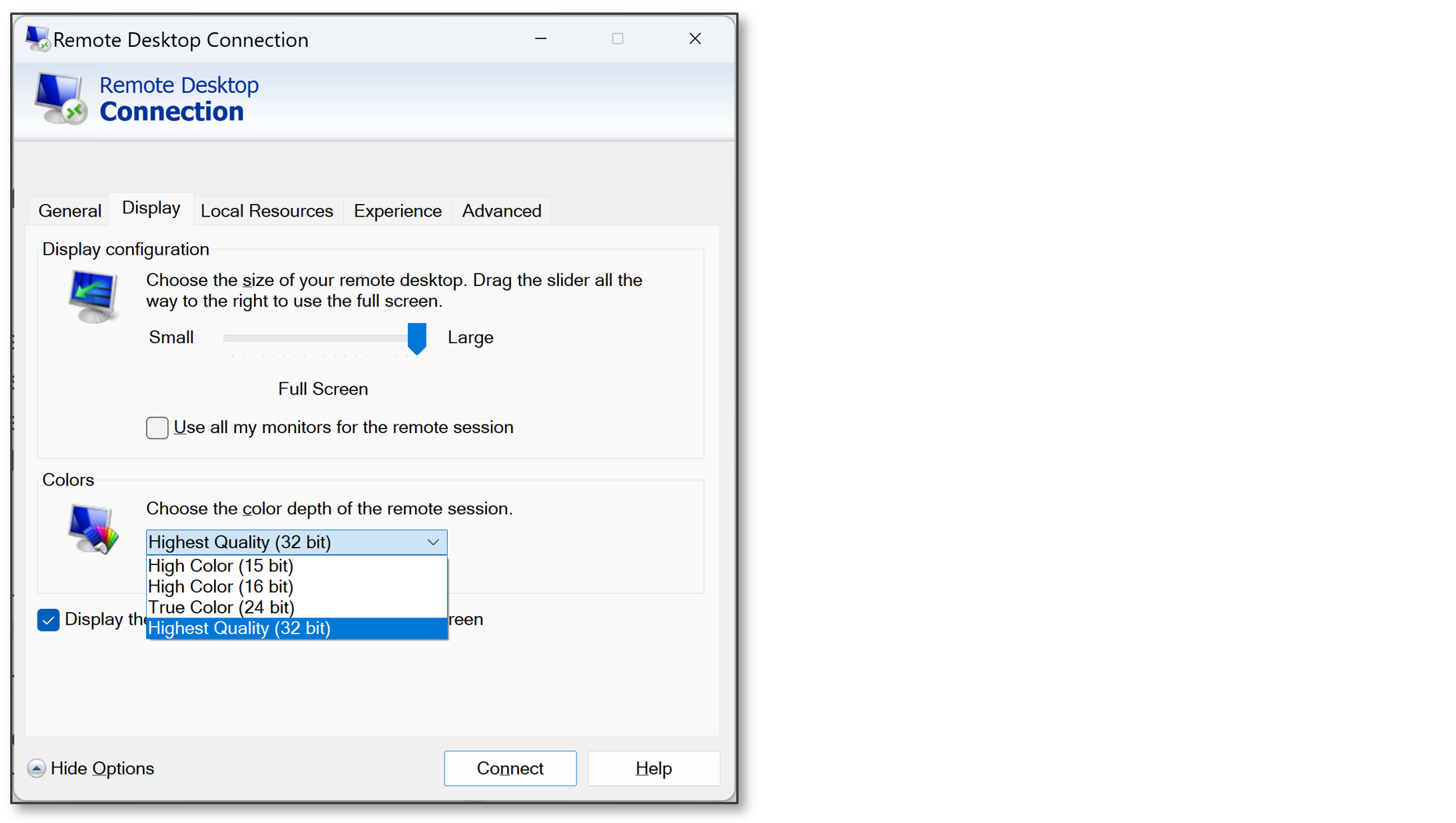Open the Local Resources tab
The height and width of the screenshot is (823, 1456).
[x=267, y=211]
